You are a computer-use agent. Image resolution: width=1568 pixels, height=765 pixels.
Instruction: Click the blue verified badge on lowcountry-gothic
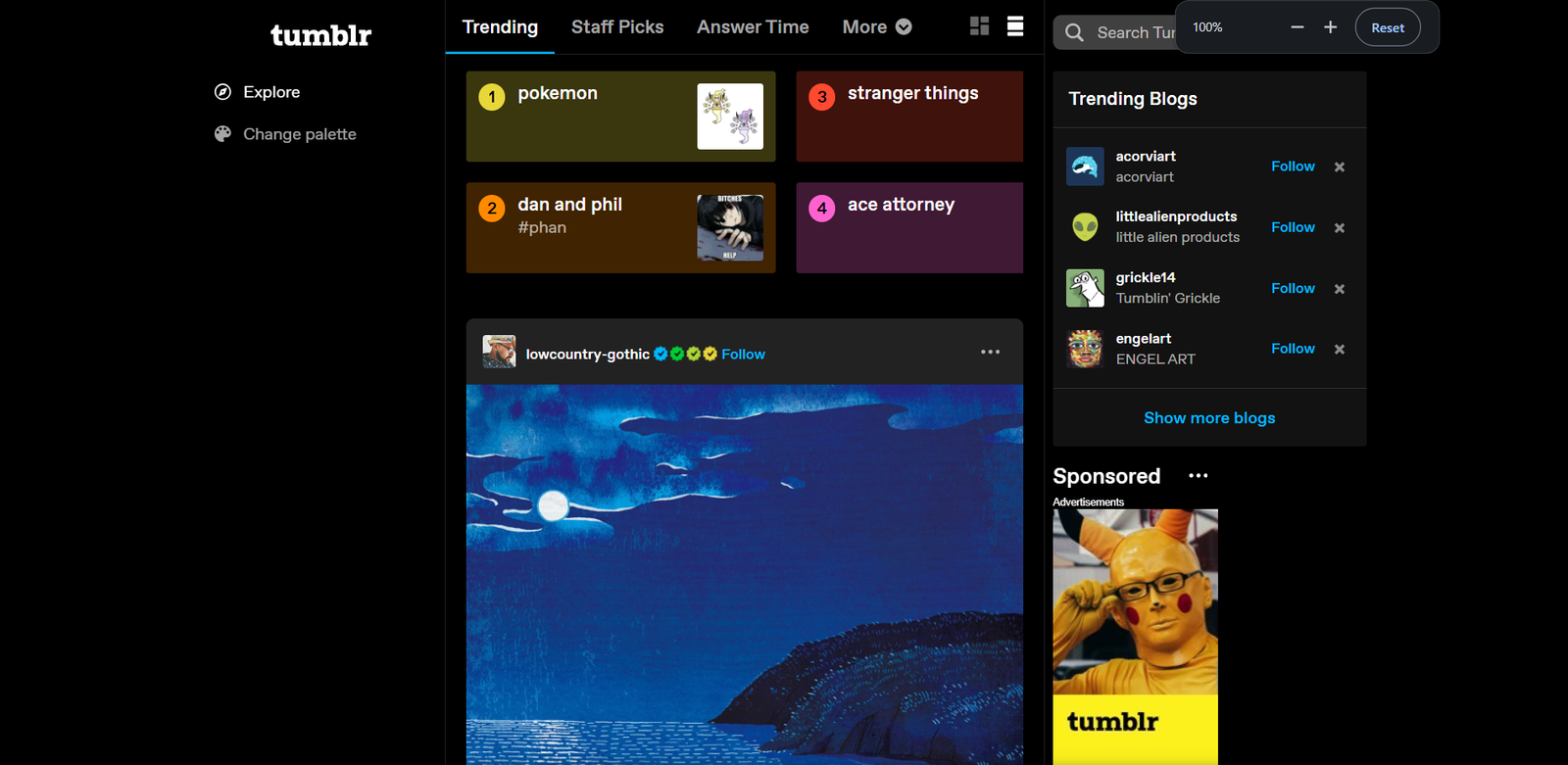tap(661, 354)
